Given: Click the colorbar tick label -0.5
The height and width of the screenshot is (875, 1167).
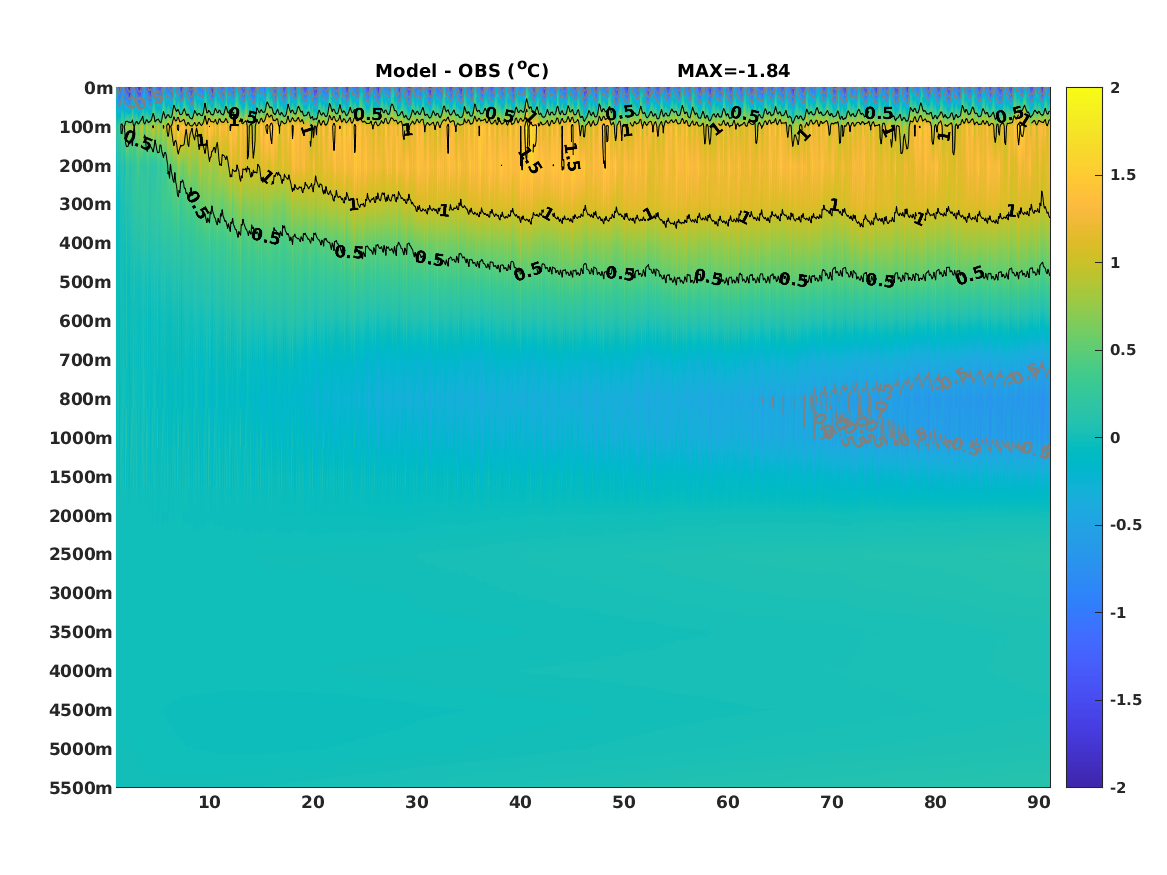Looking at the screenshot, I should pos(1126,525).
